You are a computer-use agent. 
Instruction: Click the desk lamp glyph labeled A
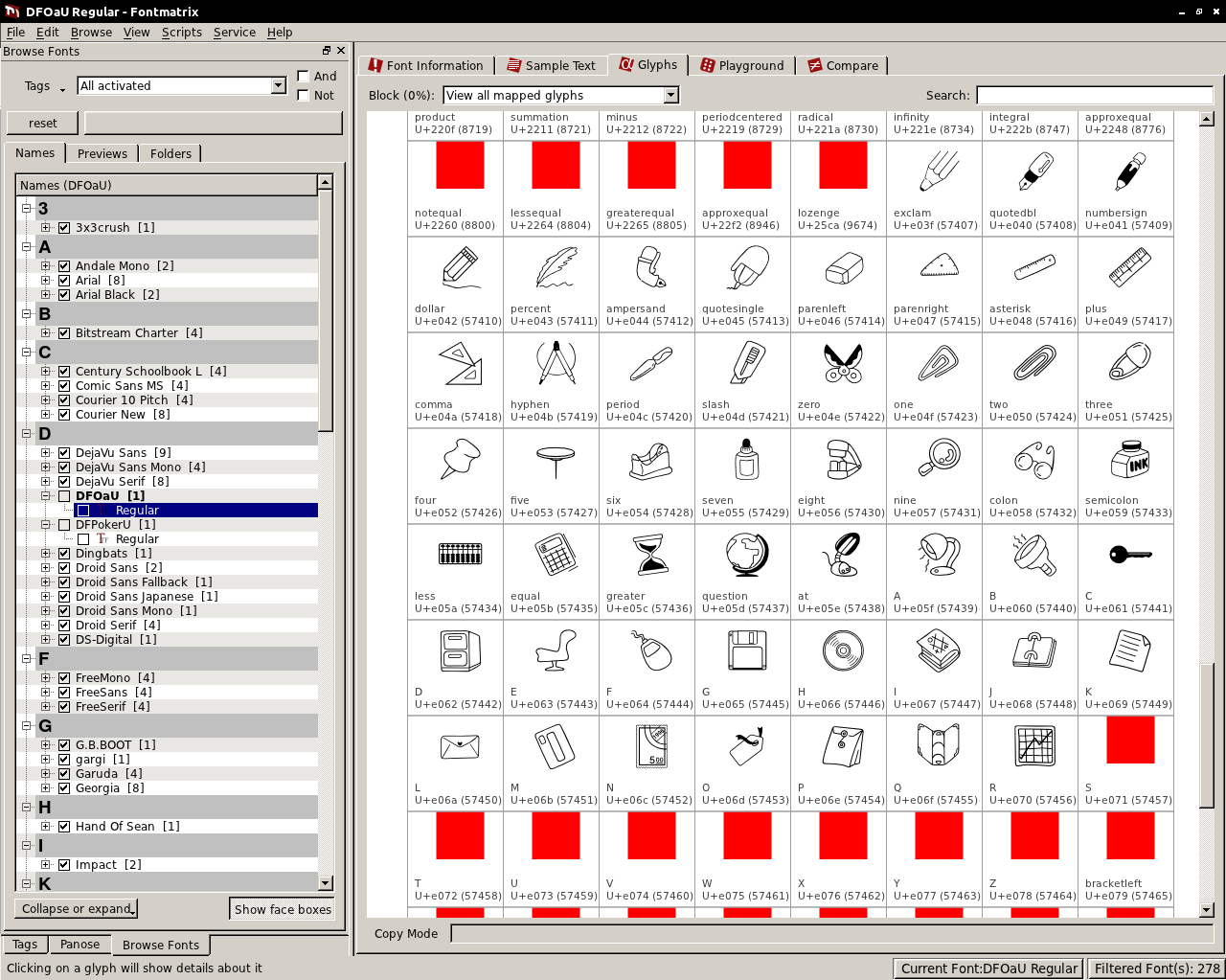pyautogui.click(x=939, y=555)
